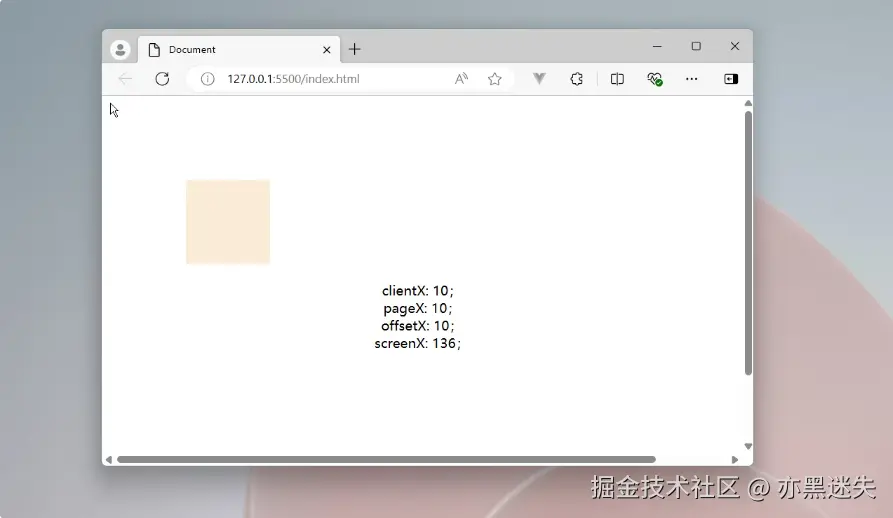Click the scroll up arrow
The width and height of the screenshot is (893, 518).
pos(748,103)
